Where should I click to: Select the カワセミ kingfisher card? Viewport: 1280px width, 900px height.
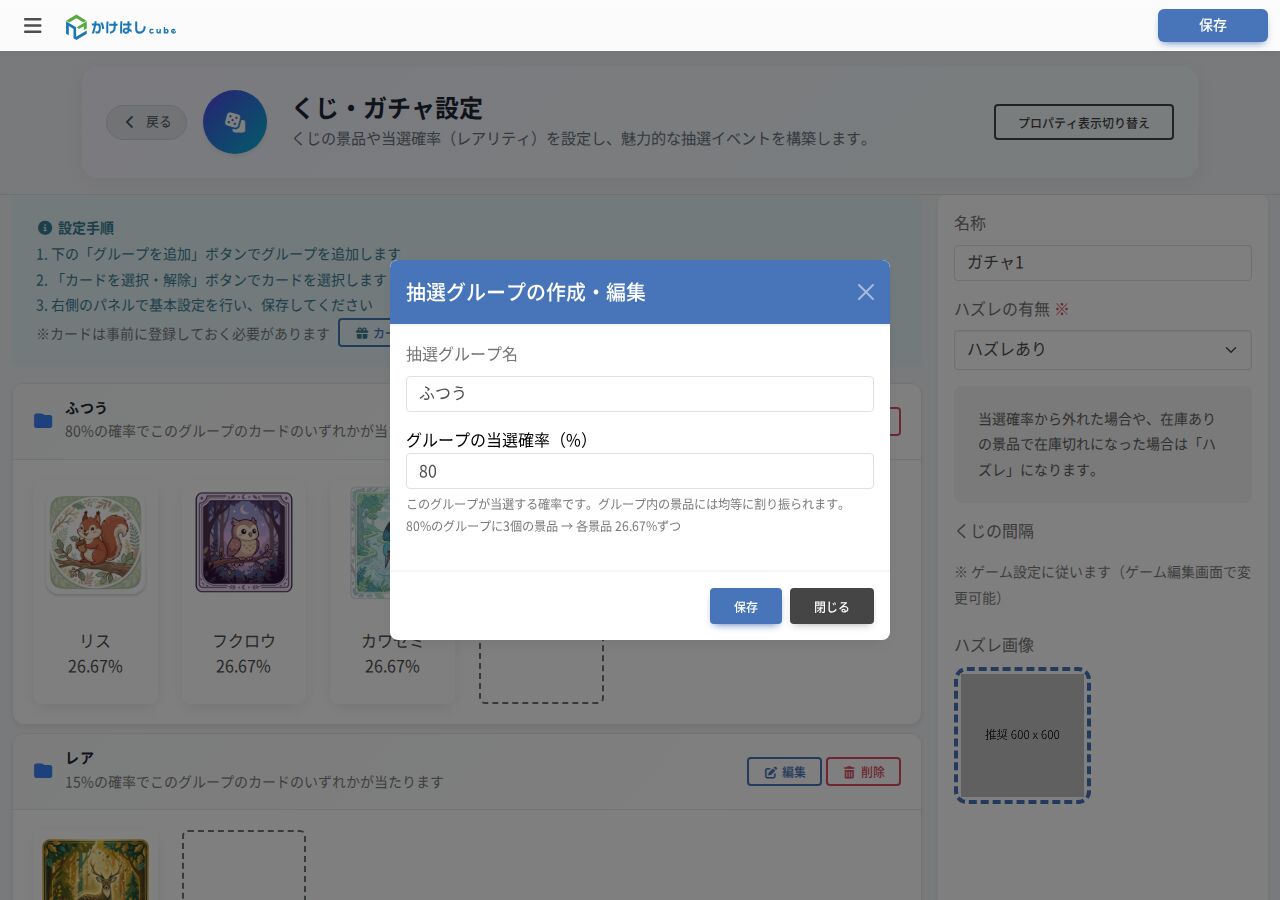pyautogui.click(x=392, y=592)
